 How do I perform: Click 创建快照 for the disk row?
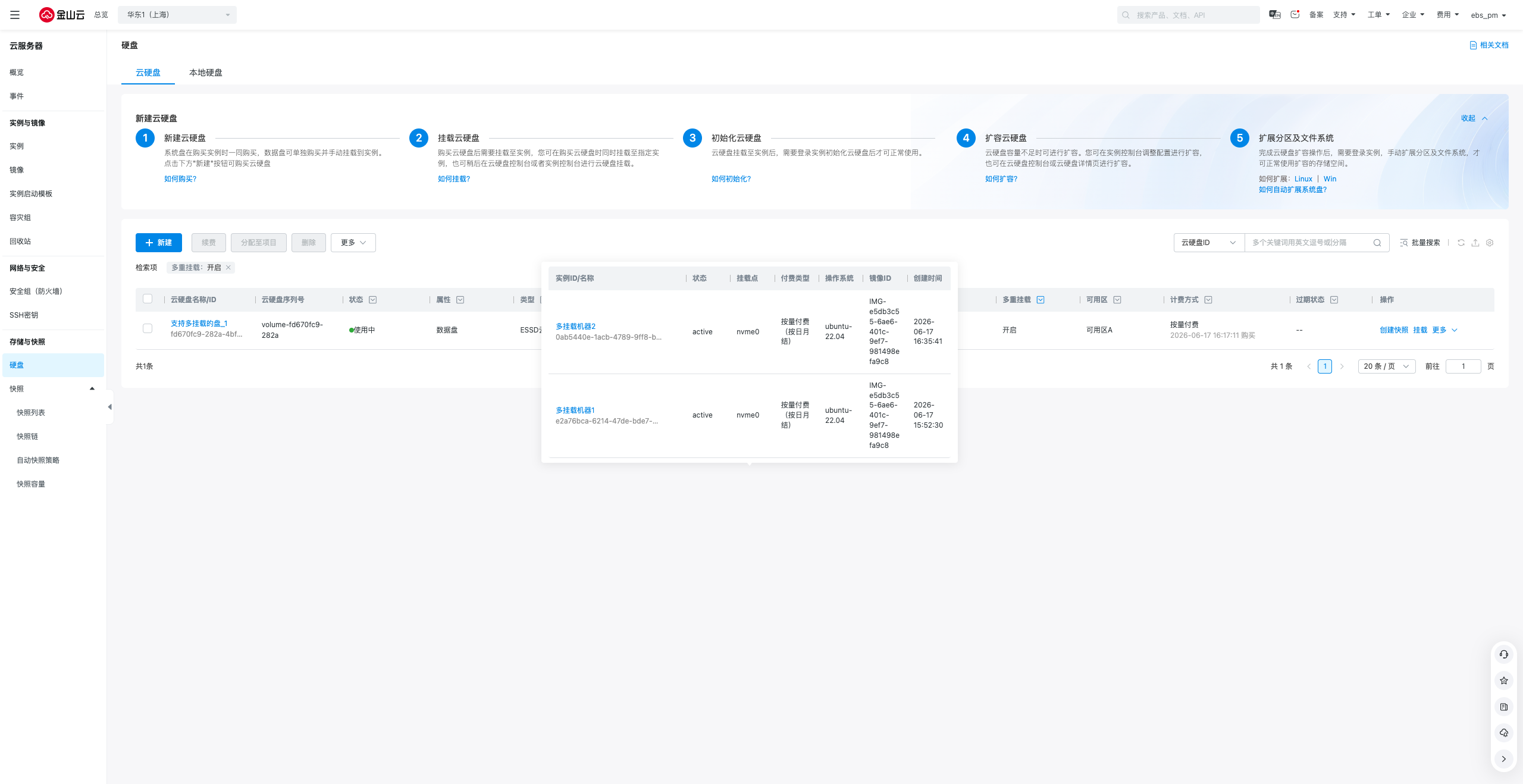click(1394, 330)
